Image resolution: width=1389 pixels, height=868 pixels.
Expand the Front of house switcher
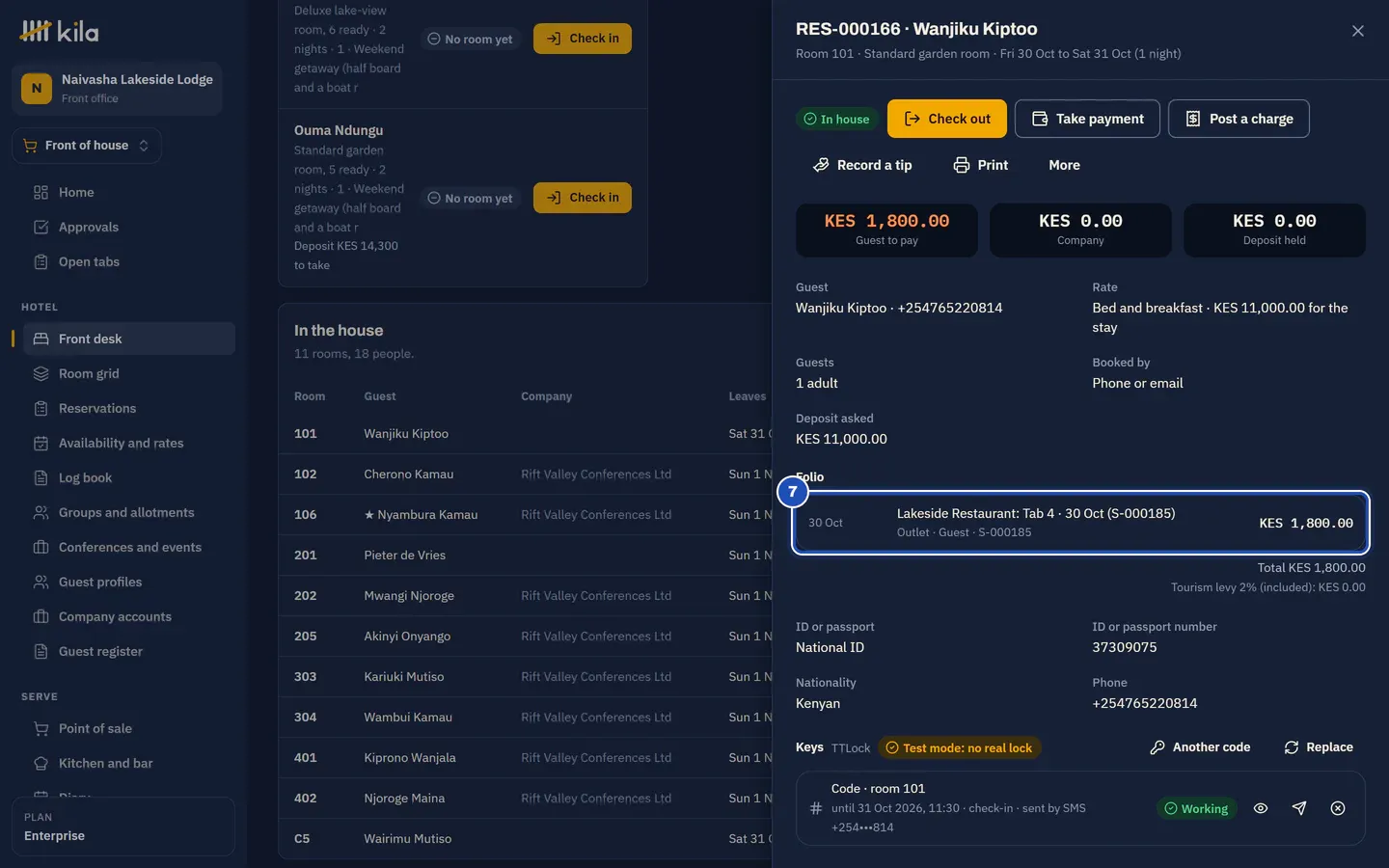[87, 146]
